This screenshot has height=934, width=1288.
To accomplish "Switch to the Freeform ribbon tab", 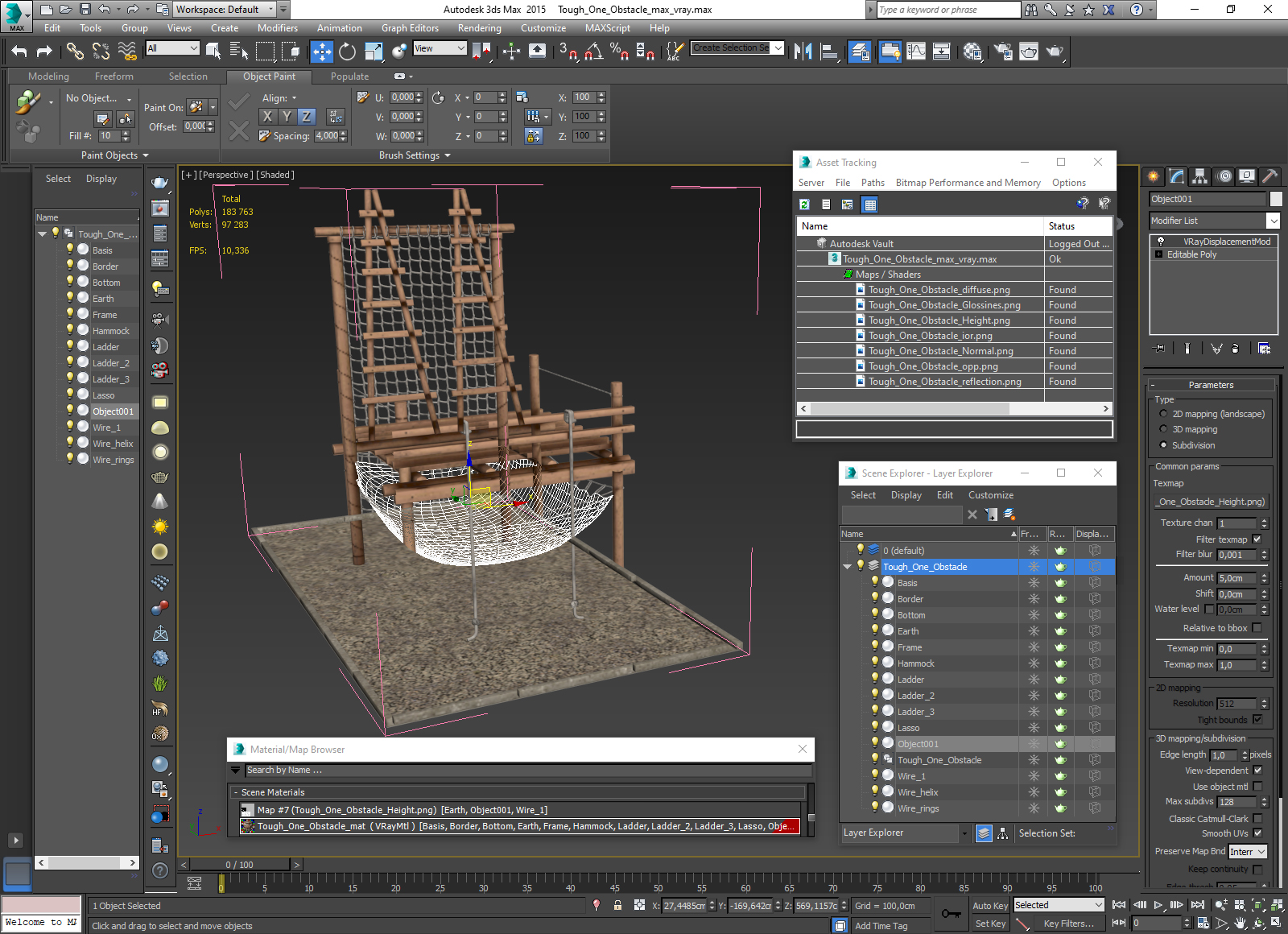I will [x=114, y=76].
